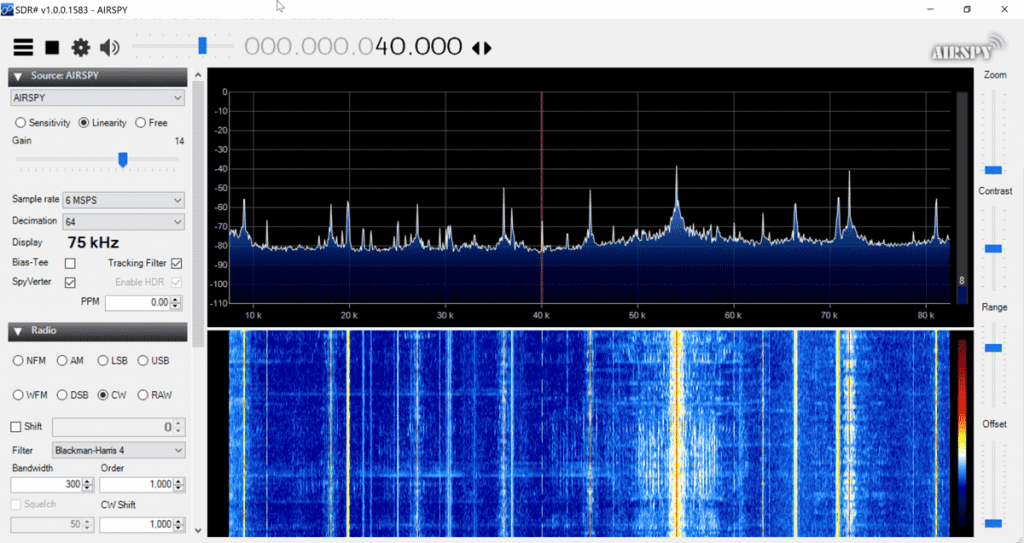Click the SDR# app icon in title bar
Image resolution: width=1024 pixels, height=543 pixels.
[8, 9]
